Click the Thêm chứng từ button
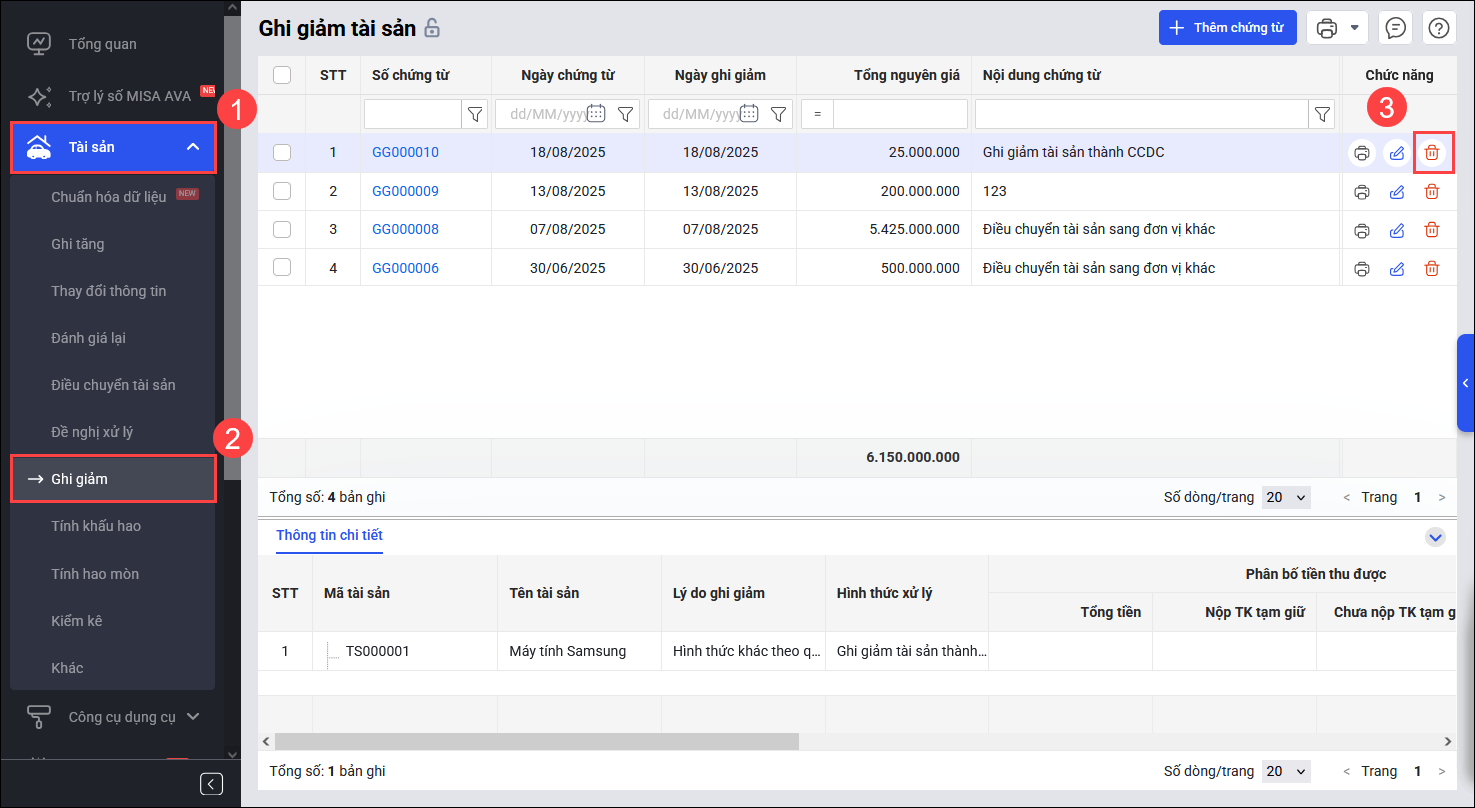The height and width of the screenshot is (808, 1475). click(1227, 28)
